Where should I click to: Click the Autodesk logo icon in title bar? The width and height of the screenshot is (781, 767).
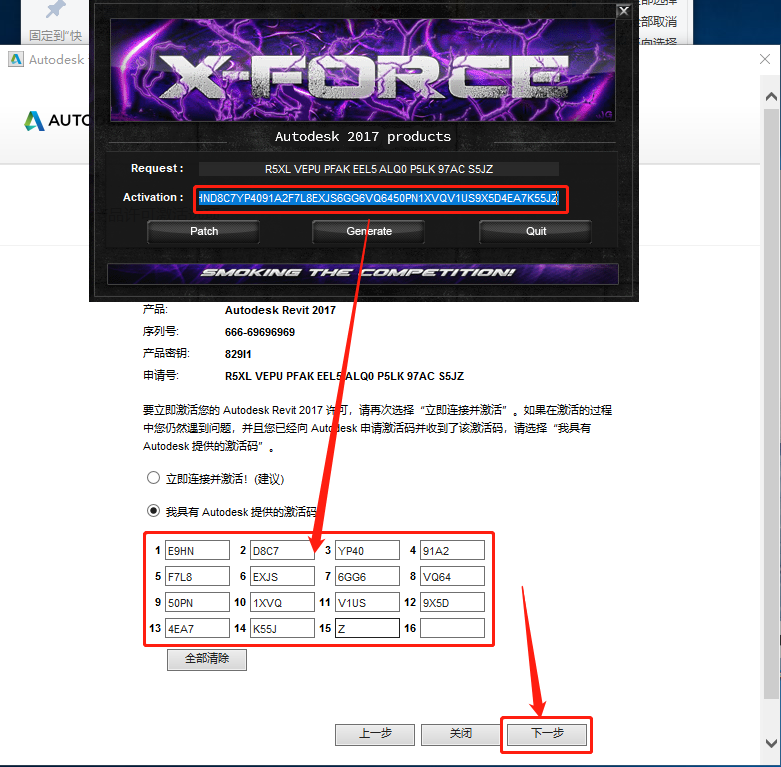(x=16, y=59)
